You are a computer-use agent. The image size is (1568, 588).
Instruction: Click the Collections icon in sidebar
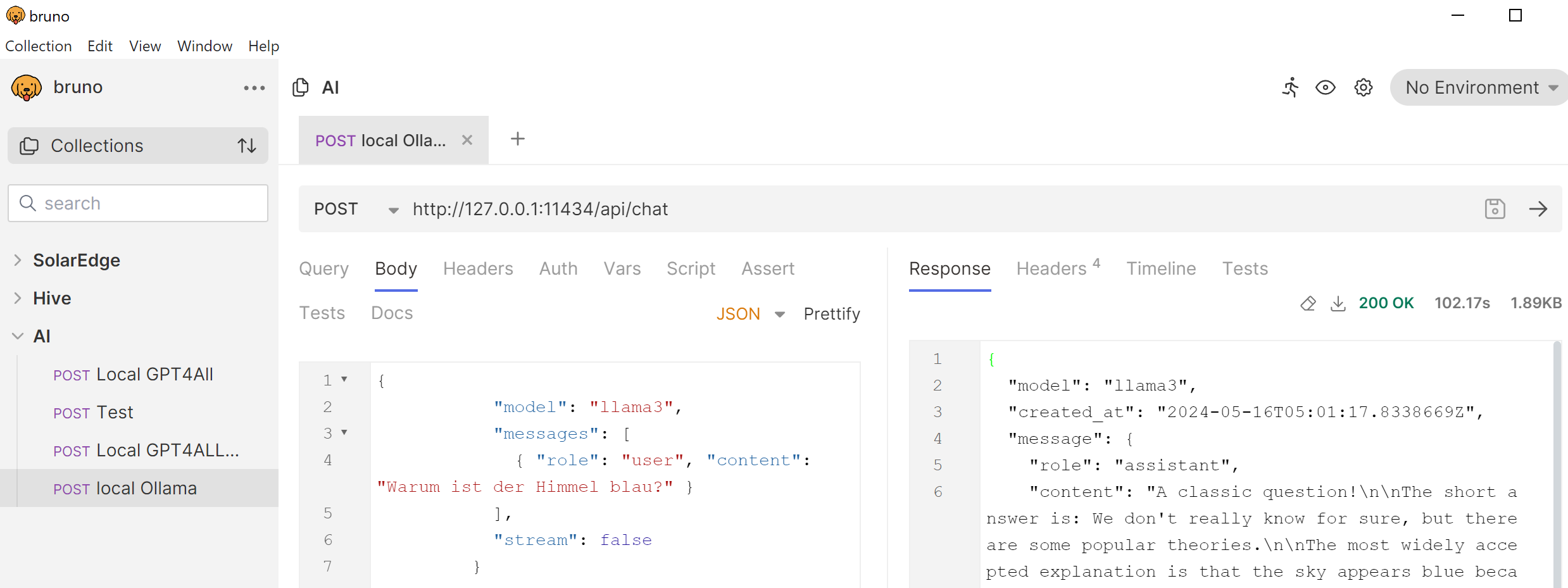(x=29, y=146)
